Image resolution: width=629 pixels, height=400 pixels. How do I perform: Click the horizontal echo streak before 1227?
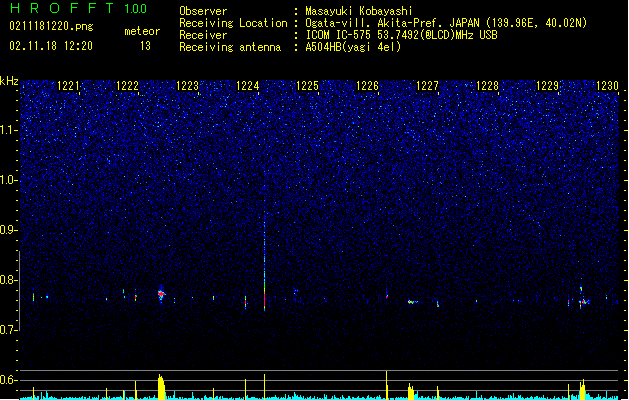click(x=413, y=302)
